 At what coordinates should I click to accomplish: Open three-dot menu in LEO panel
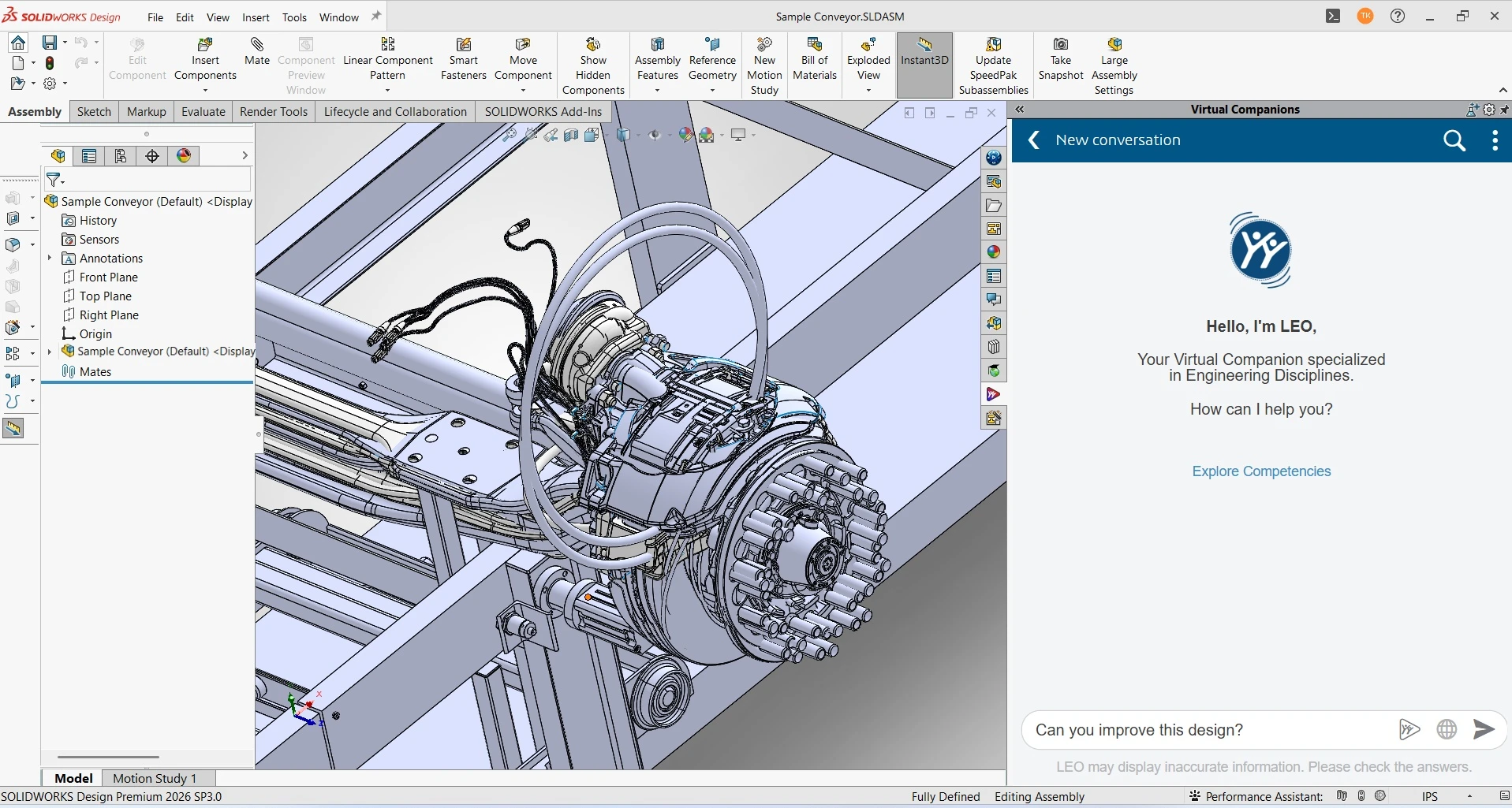tap(1495, 140)
